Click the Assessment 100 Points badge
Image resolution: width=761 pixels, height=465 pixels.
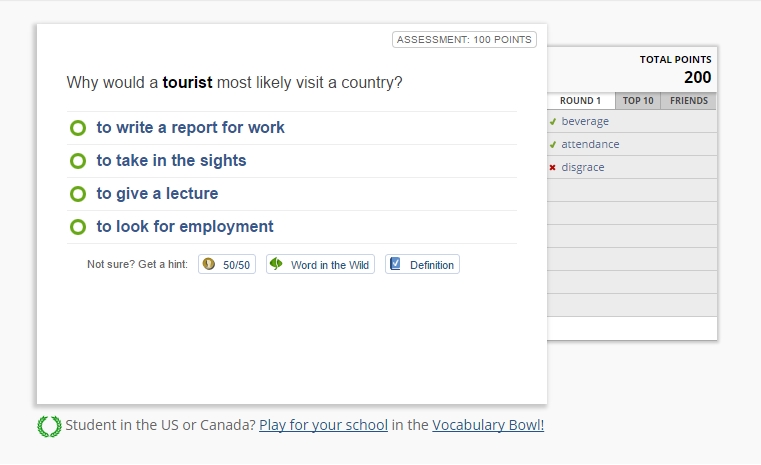point(465,40)
